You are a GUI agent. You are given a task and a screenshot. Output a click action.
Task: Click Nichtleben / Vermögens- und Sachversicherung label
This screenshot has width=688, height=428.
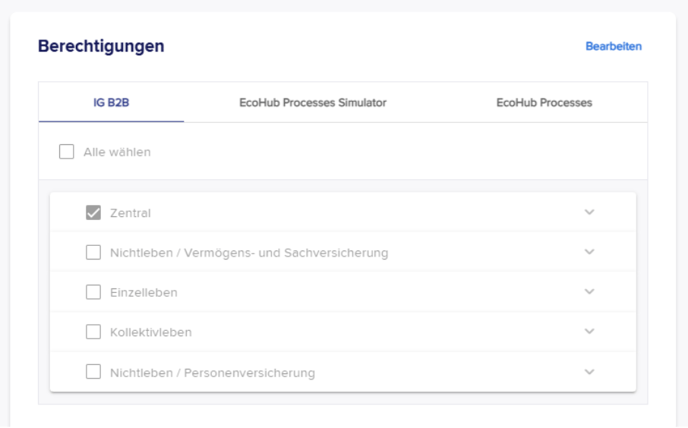tap(249, 253)
